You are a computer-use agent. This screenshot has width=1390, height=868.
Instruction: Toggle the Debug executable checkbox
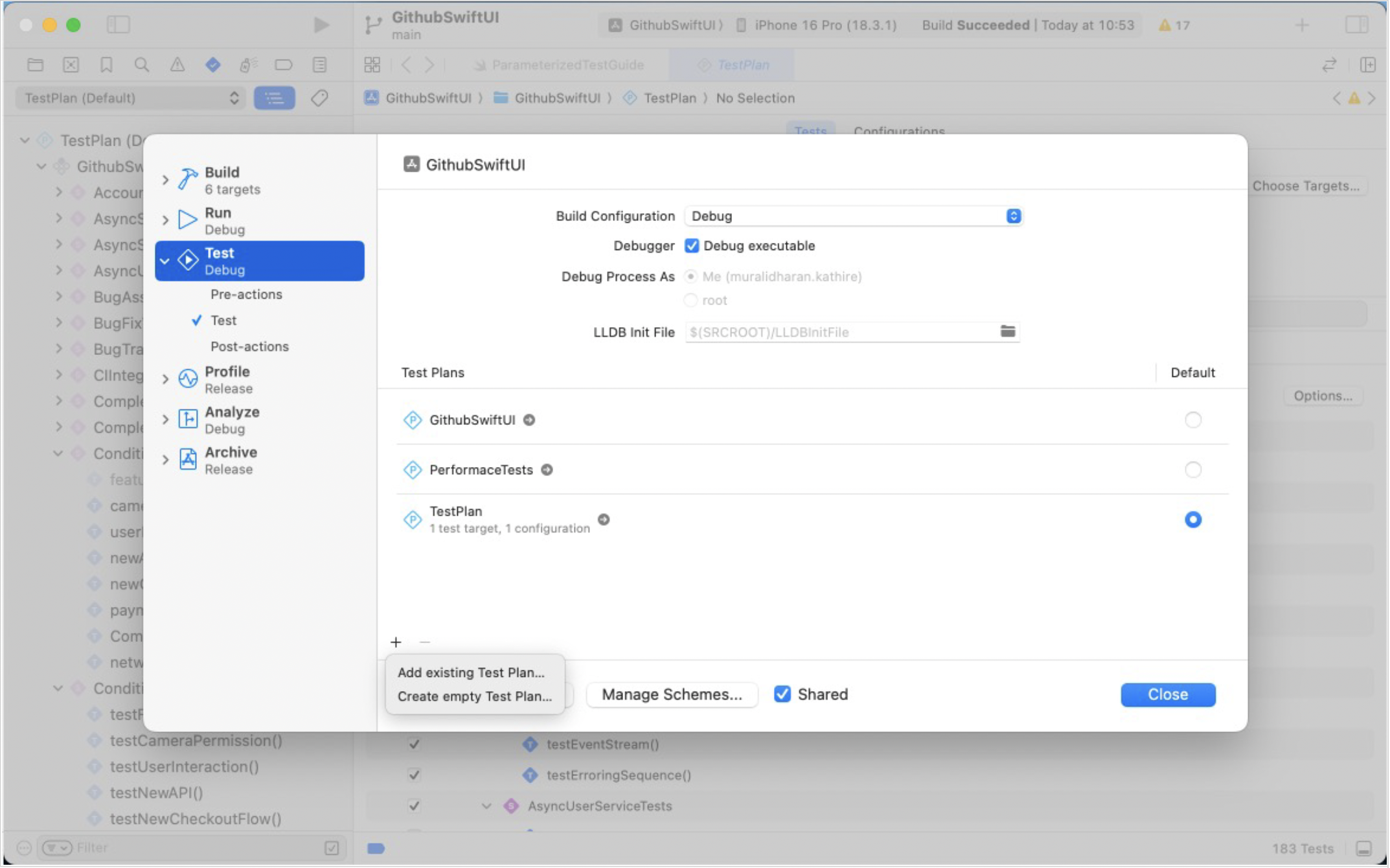point(692,246)
